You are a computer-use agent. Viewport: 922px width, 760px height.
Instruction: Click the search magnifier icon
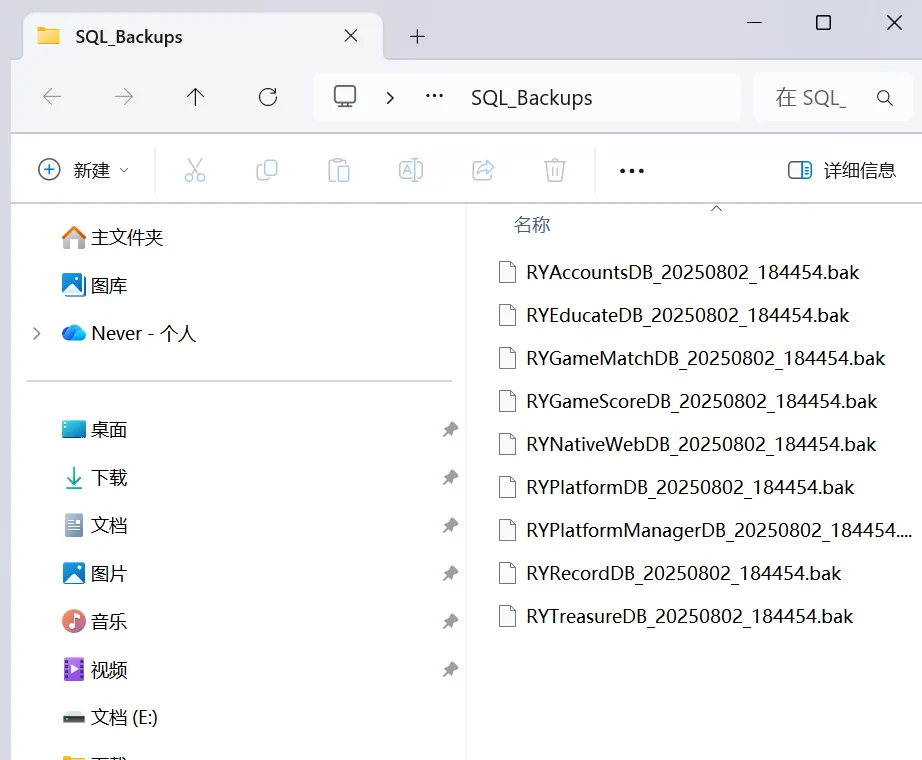tap(885, 98)
